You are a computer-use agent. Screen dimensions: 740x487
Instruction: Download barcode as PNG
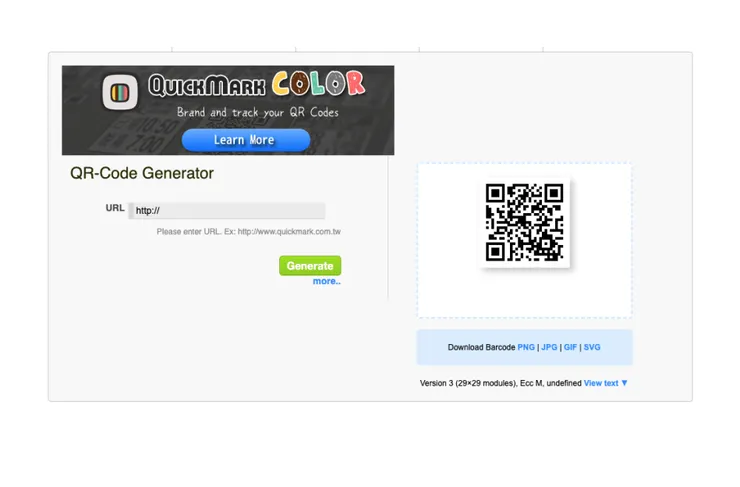[526, 347]
